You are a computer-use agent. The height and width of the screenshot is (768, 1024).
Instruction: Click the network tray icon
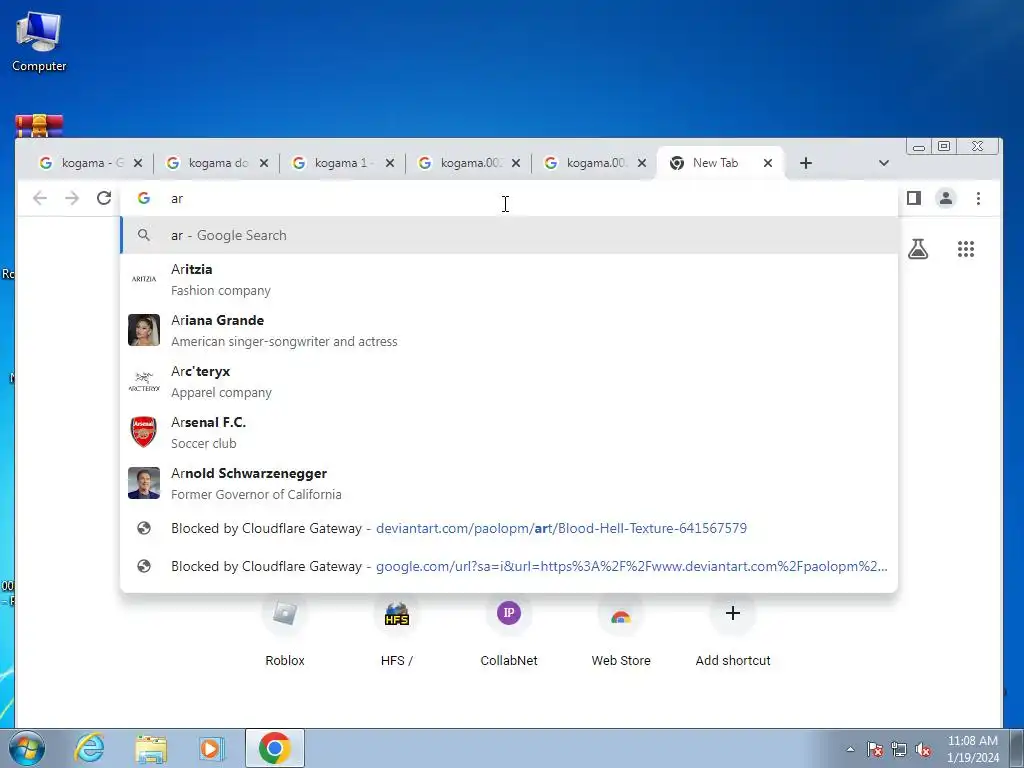(899, 749)
